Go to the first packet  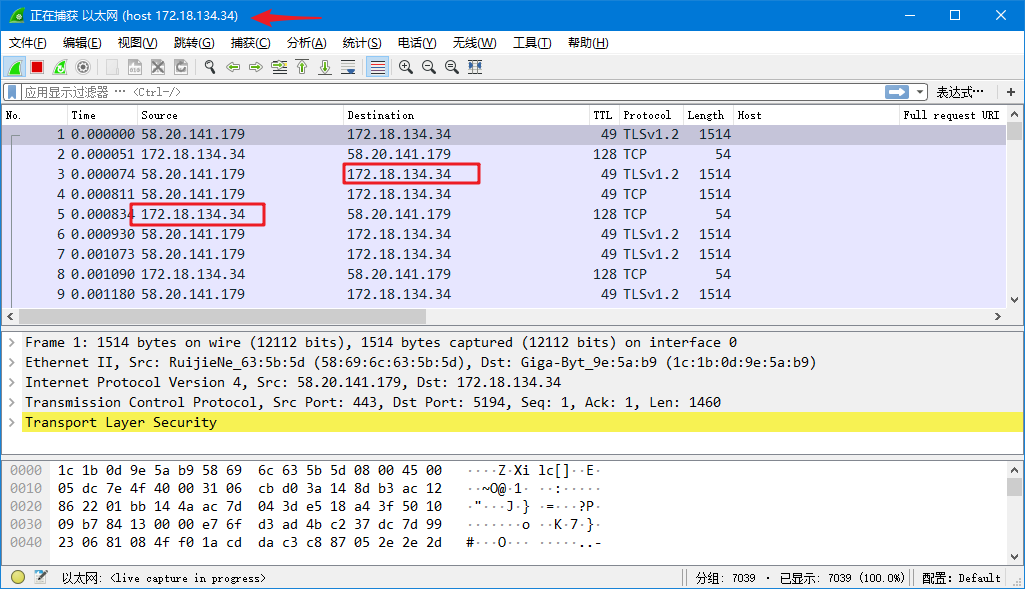click(302, 67)
